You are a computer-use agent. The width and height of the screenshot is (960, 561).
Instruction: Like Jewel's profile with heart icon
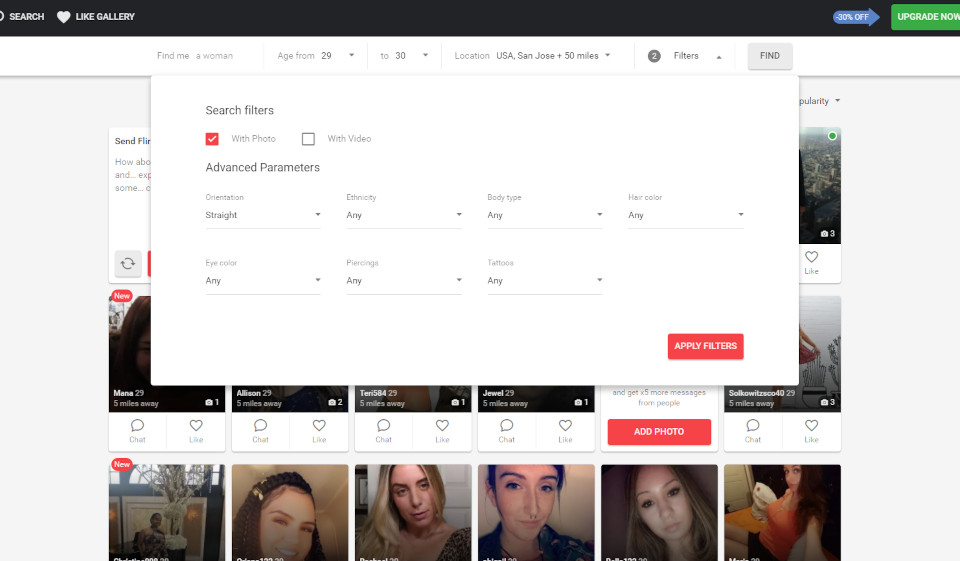pyautogui.click(x=565, y=430)
